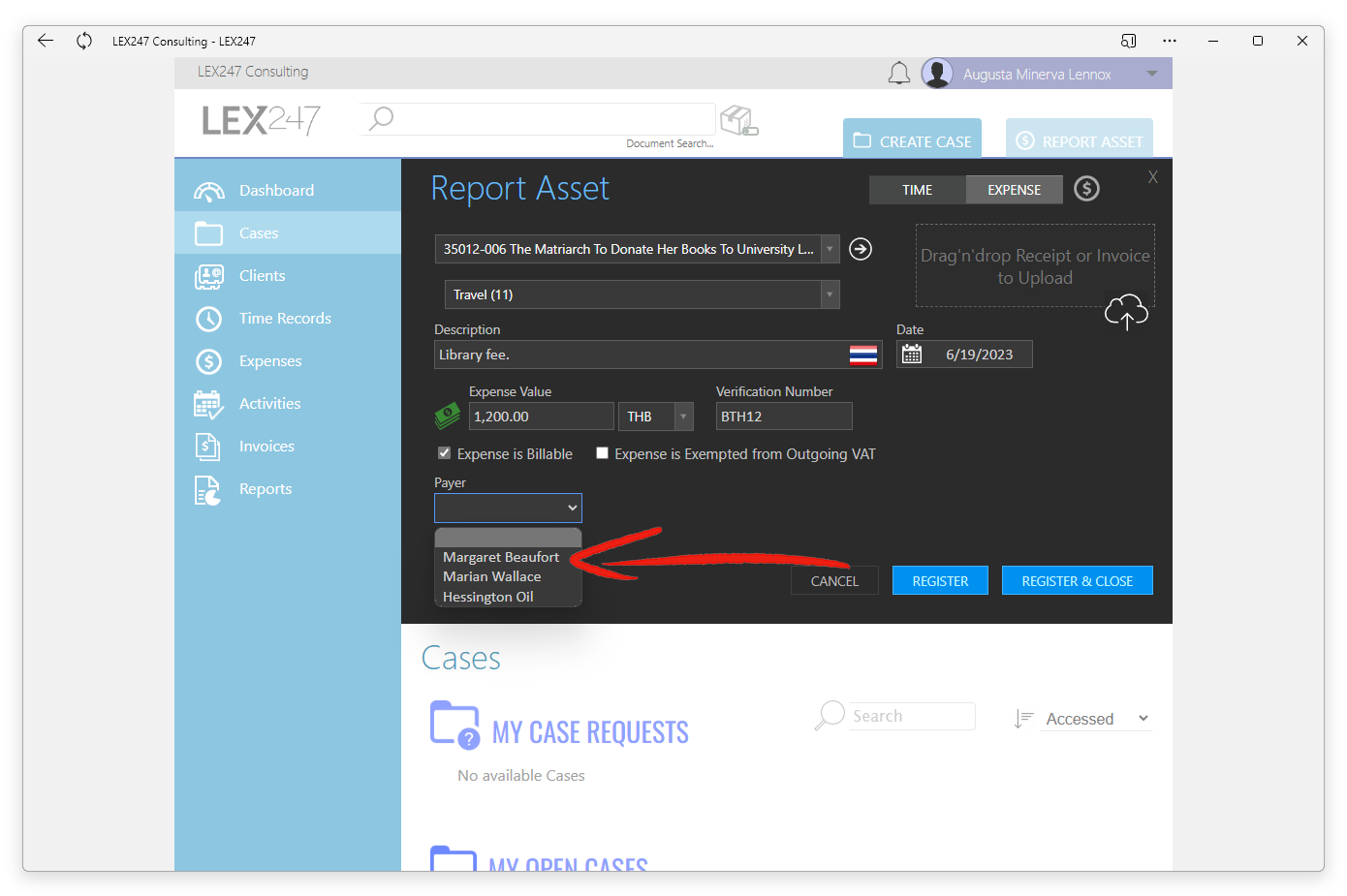1347x896 pixels.
Task: Close the Report Asset panel with the X
Action: (x=1153, y=177)
